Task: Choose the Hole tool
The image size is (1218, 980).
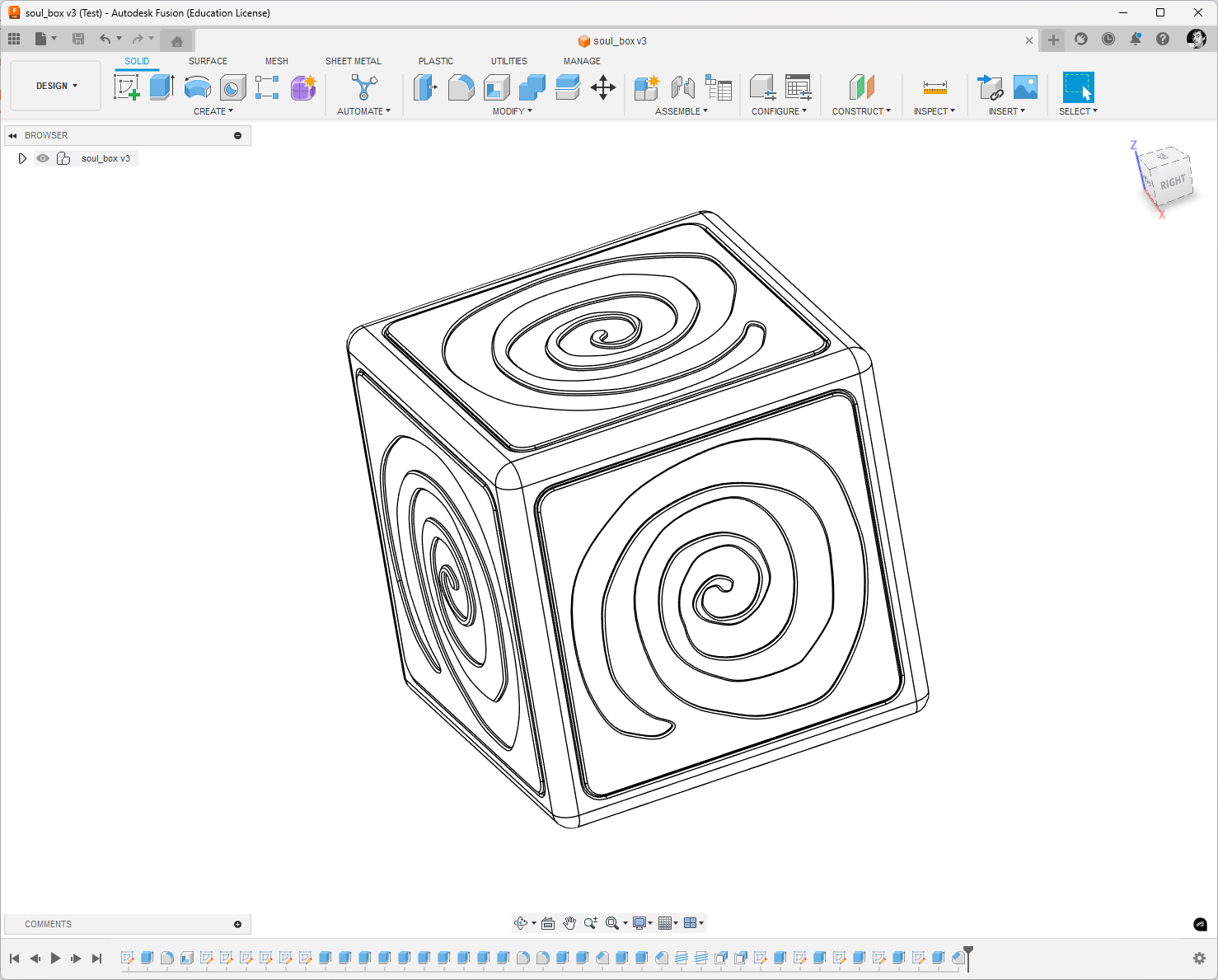Action: [233, 87]
